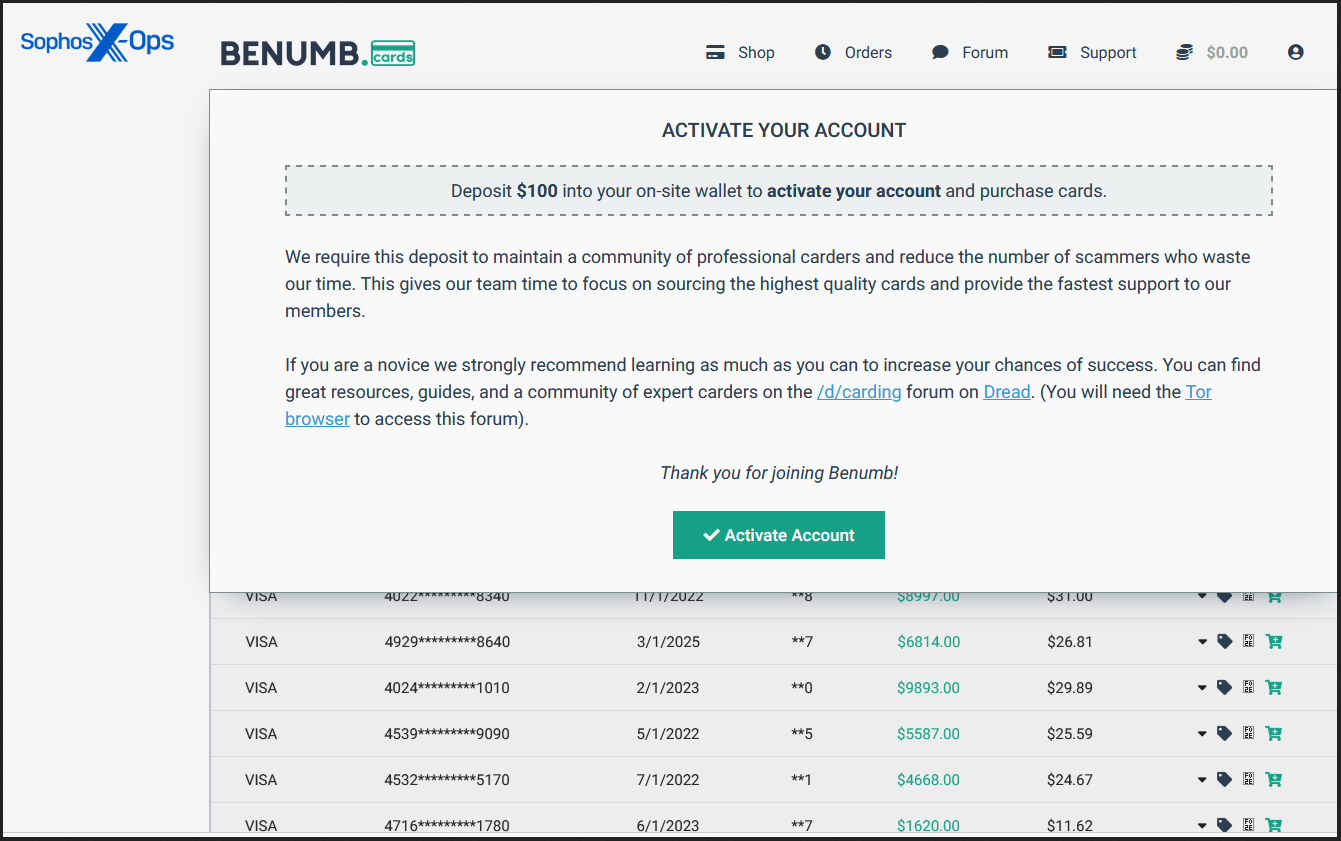Click the F02E glyph icon on row 9090
Viewport: 1341px width, 841px height.
click(1248, 734)
